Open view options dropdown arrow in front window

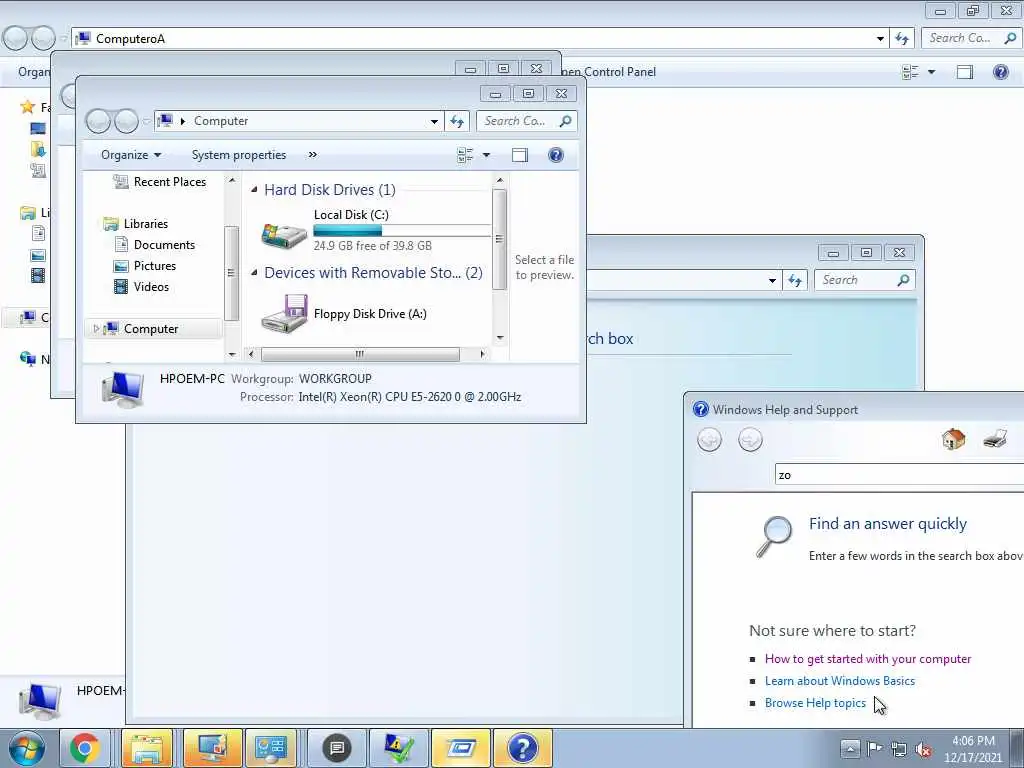click(x=486, y=155)
